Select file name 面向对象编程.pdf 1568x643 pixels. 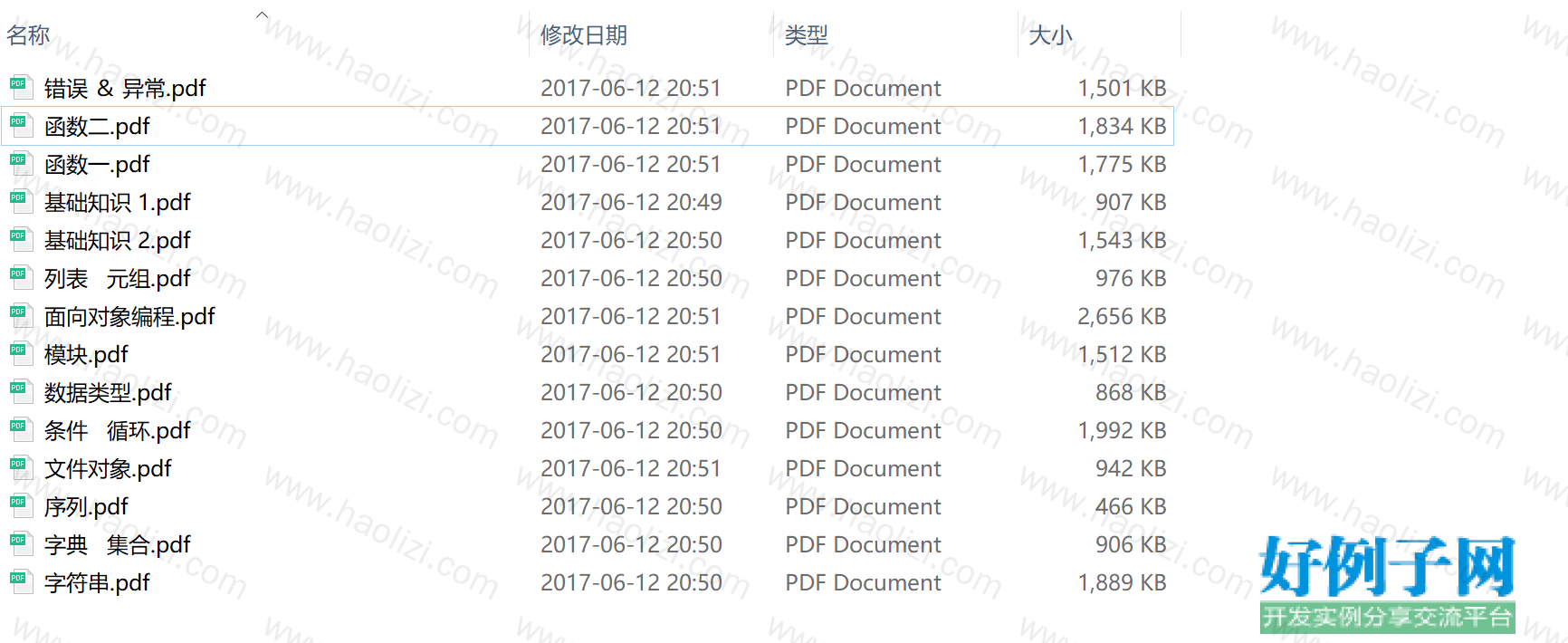129,317
